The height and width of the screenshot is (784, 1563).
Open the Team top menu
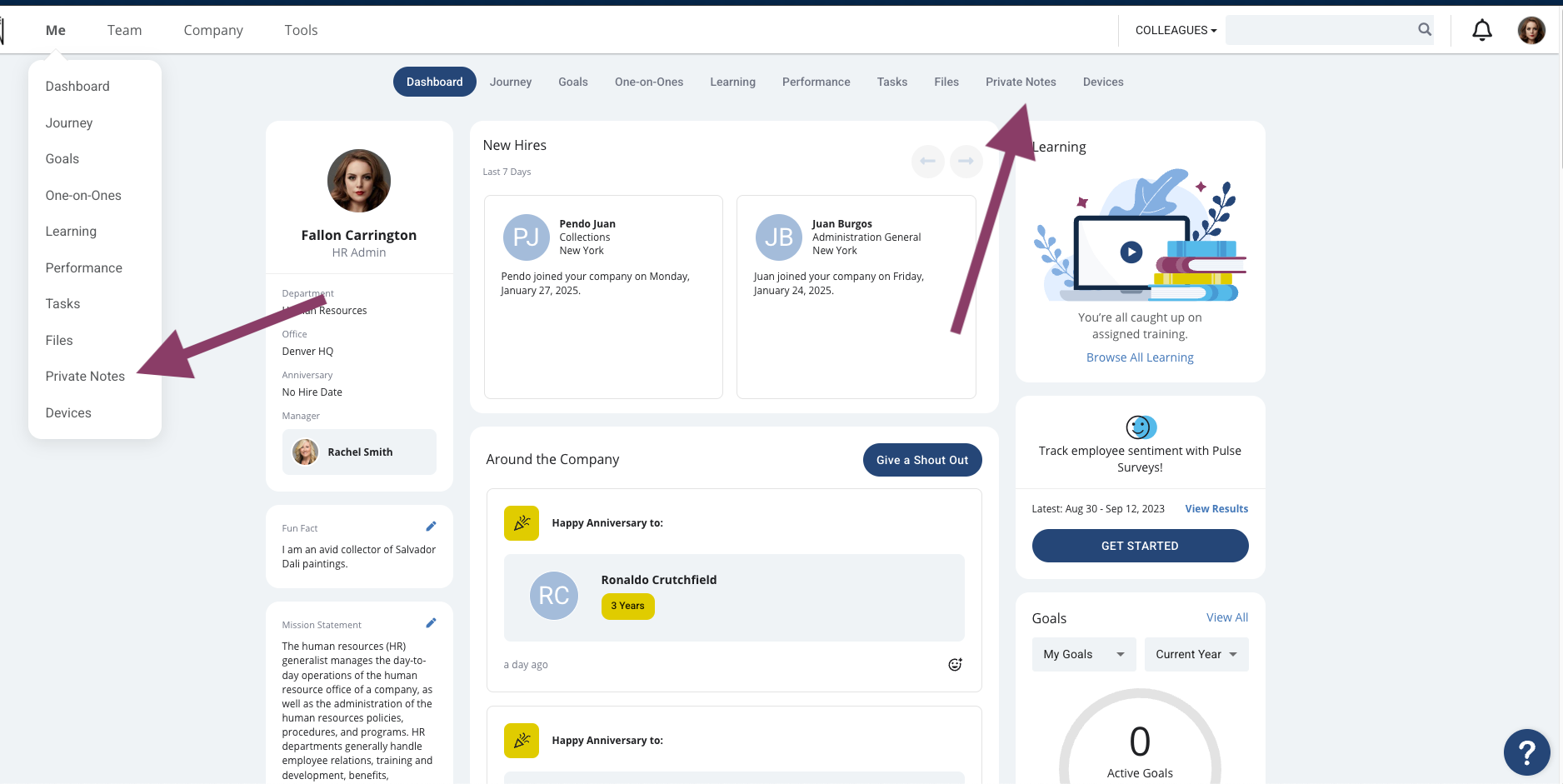tap(125, 30)
